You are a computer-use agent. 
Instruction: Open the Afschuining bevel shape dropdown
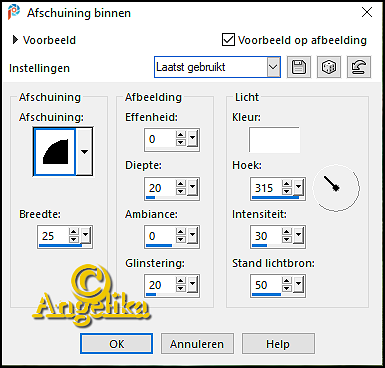tap(84, 152)
